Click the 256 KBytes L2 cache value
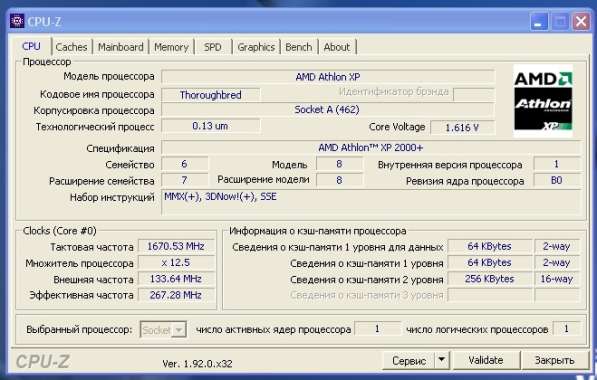The width and height of the screenshot is (597, 380). coord(490,279)
